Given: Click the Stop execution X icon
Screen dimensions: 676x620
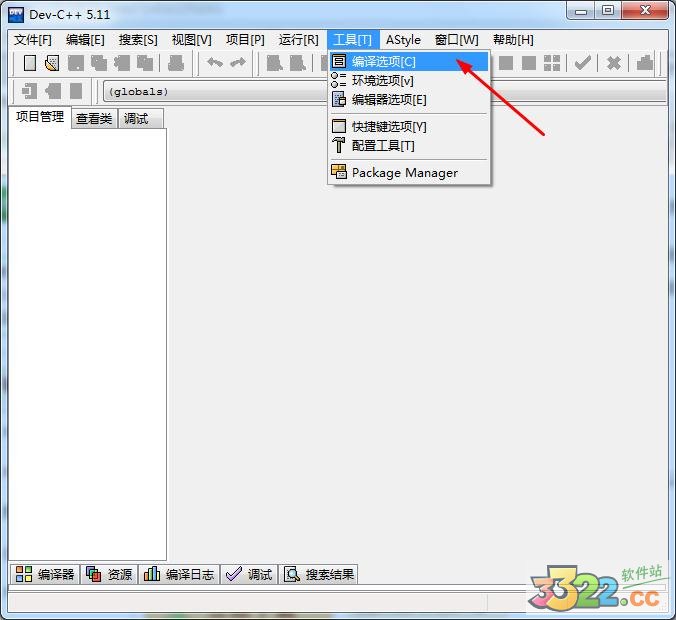Looking at the screenshot, I should pyautogui.click(x=613, y=63).
